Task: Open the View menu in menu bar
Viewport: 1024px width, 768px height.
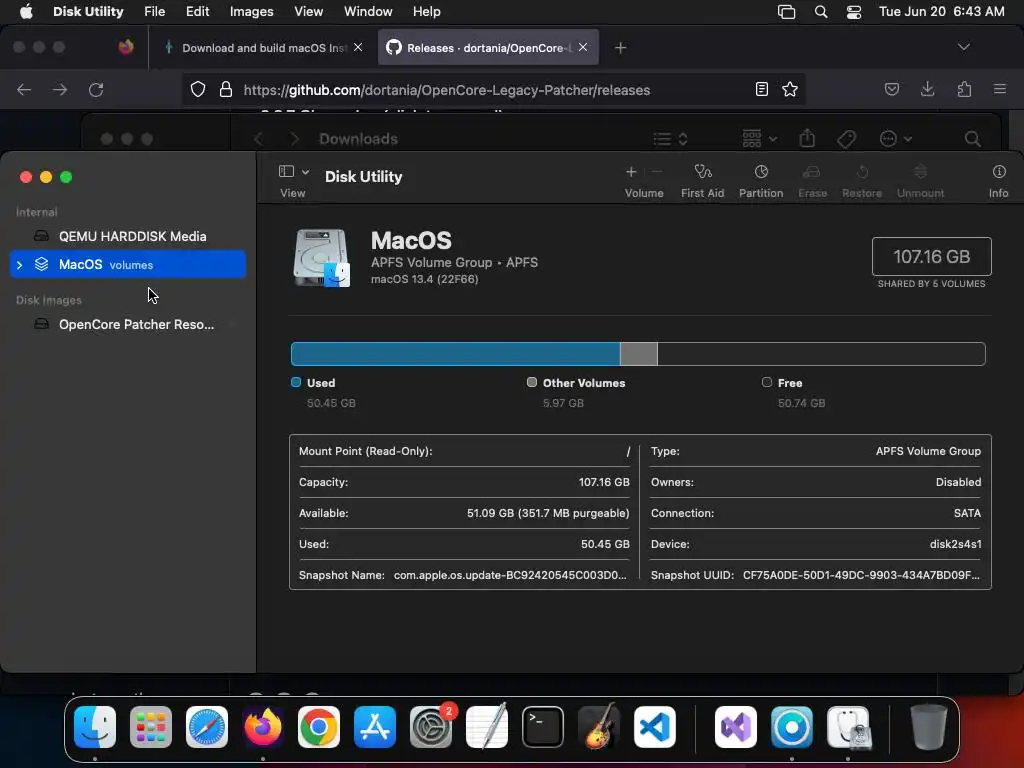Action: [x=308, y=11]
